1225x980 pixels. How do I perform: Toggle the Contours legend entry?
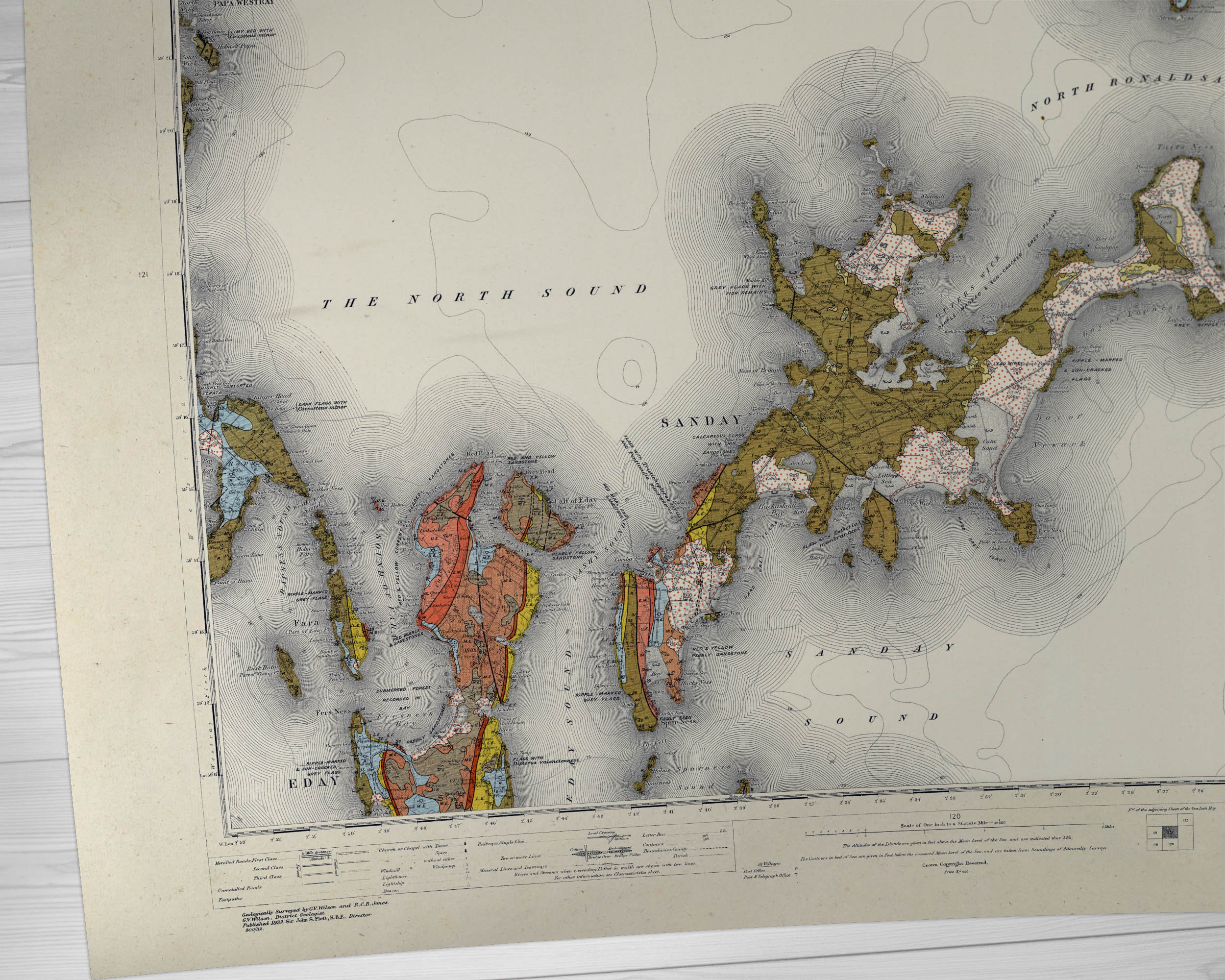(x=653, y=844)
